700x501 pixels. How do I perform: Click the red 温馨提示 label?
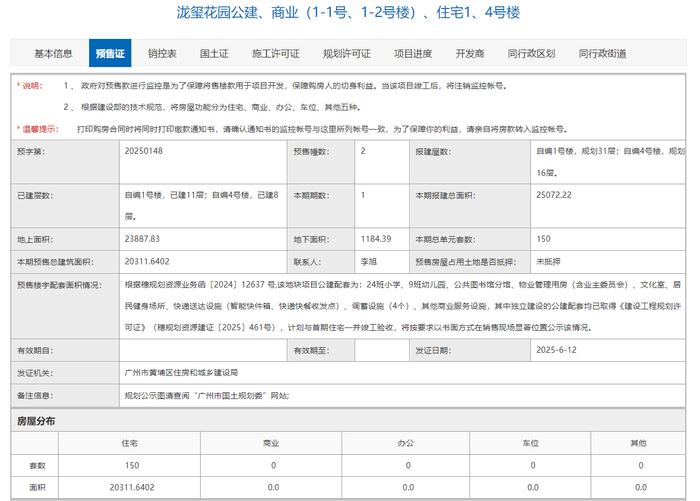click(x=38, y=129)
